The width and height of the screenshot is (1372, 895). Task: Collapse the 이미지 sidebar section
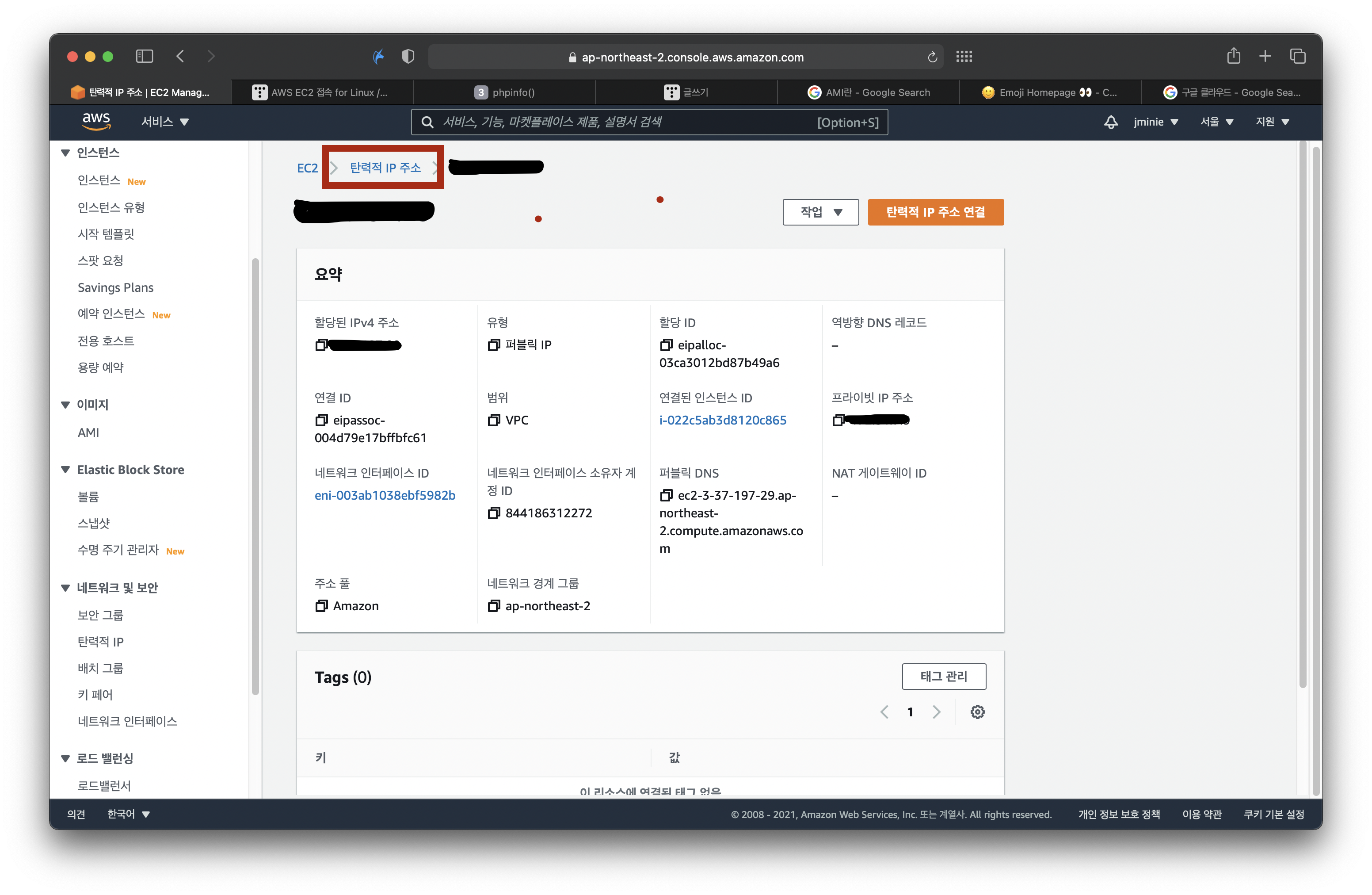65,405
